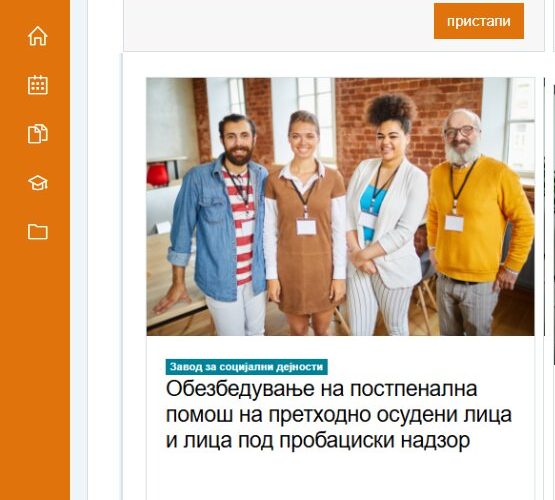Screen dimensions: 555x500
Task: Select the graduation cap courses icon
Action: point(38,183)
